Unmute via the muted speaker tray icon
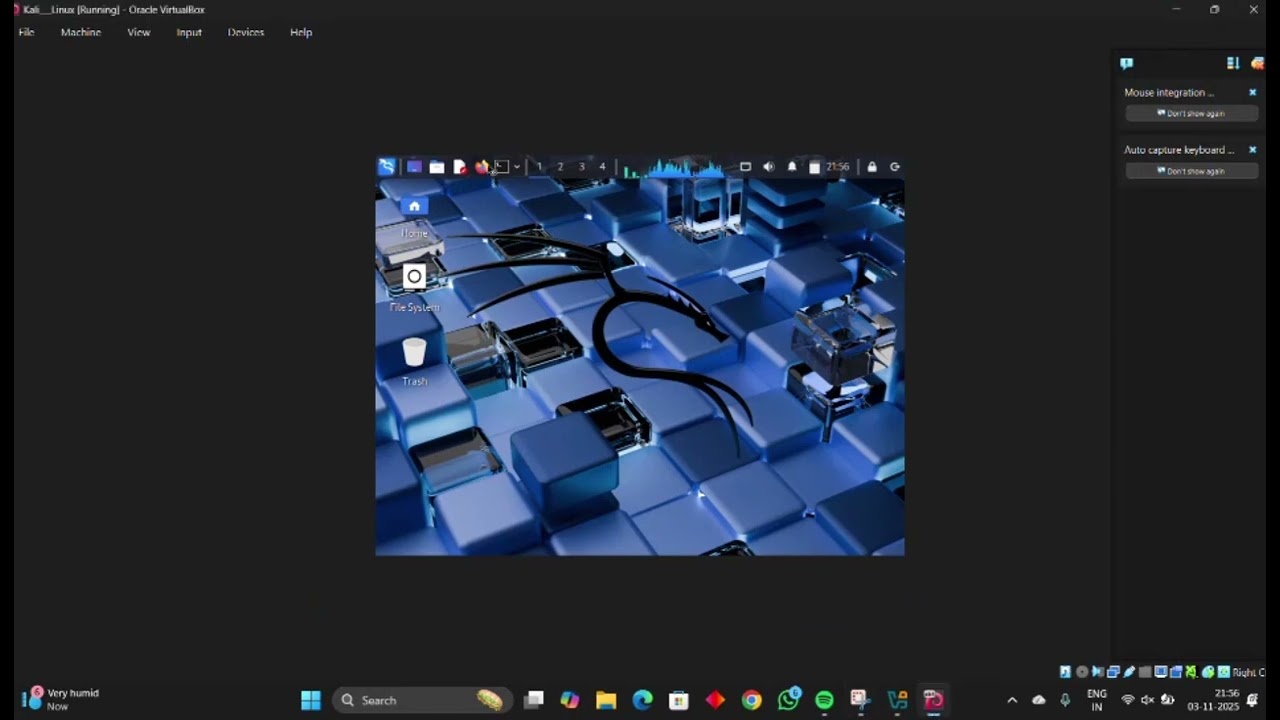Screen dimensions: 1280x720 (1147, 700)
